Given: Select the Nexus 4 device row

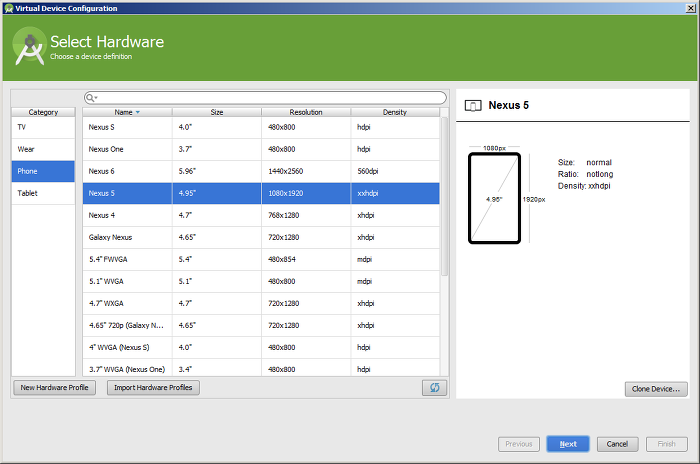Looking at the screenshot, I should [x=261, y=215].
